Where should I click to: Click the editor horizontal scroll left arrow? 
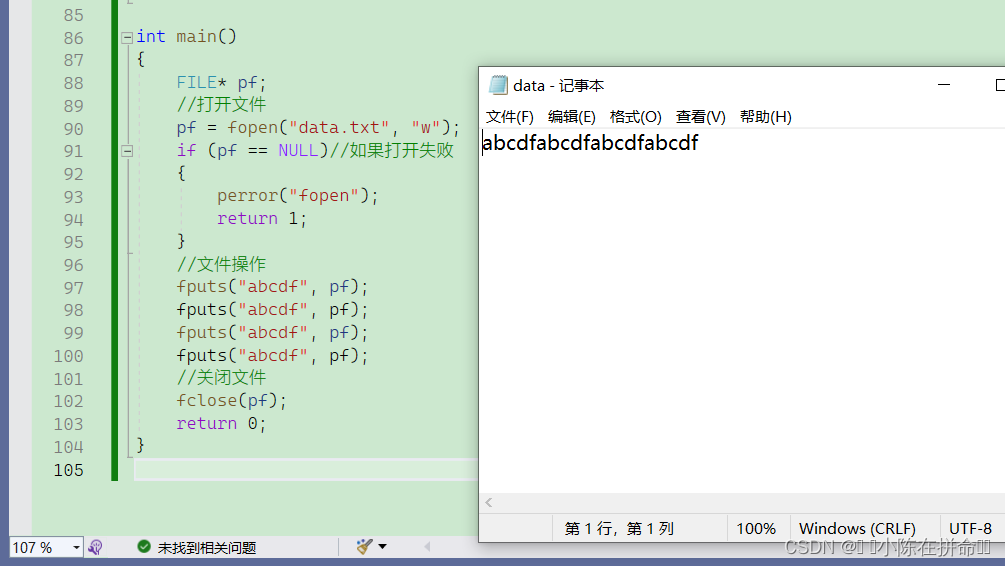(427, 547)
